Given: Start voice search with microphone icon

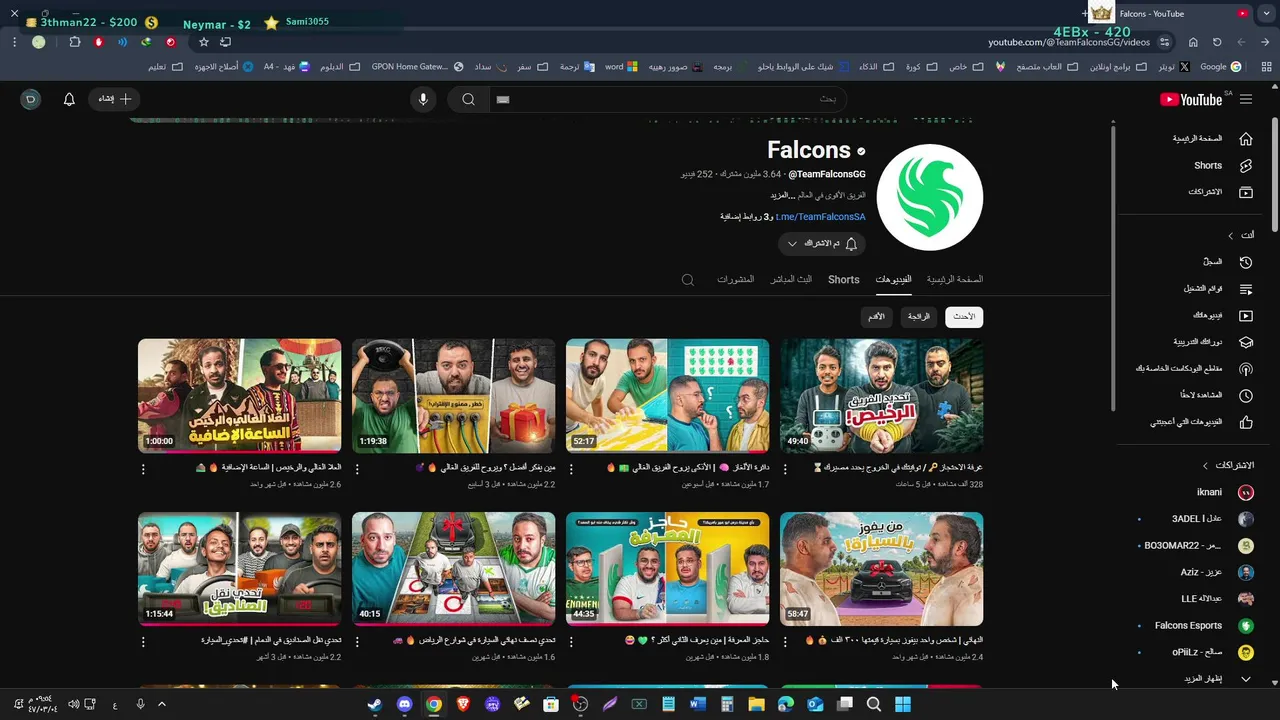Looking at the screenshot, I should click(423, 99).
